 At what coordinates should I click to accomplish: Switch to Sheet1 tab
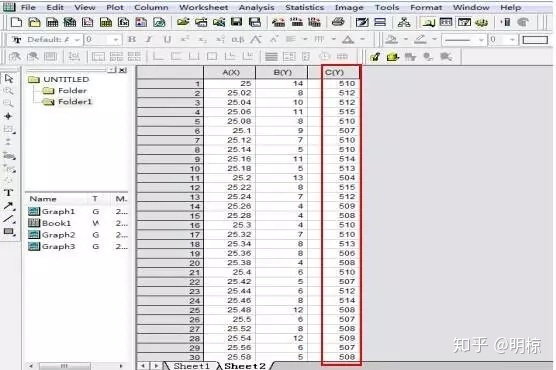tap(191, 366)
